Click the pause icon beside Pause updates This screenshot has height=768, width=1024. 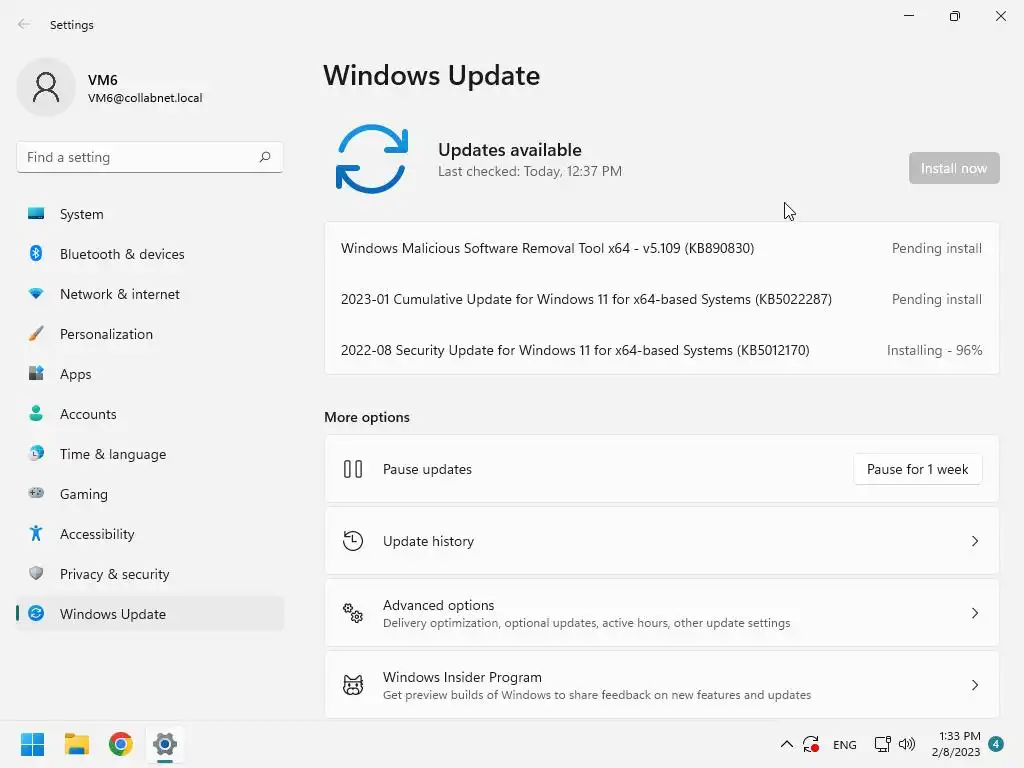click(x=353, y=469)
